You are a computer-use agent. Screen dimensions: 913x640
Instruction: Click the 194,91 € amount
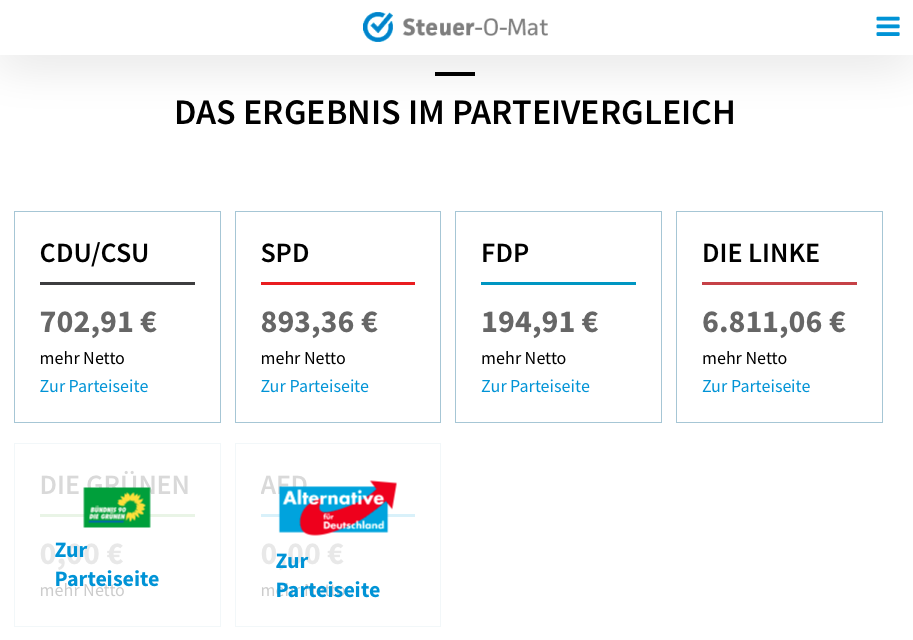pos(539,322)
